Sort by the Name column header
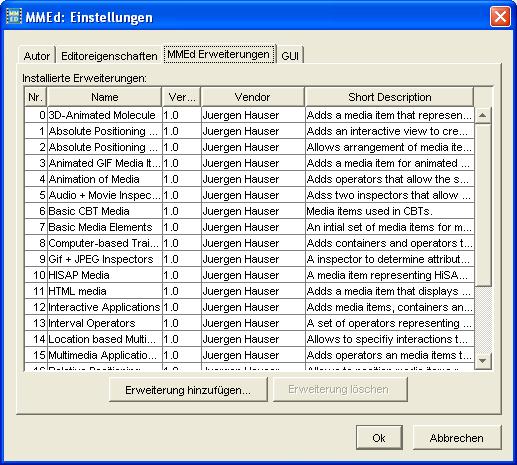517x465 pixels. (104, 97)
